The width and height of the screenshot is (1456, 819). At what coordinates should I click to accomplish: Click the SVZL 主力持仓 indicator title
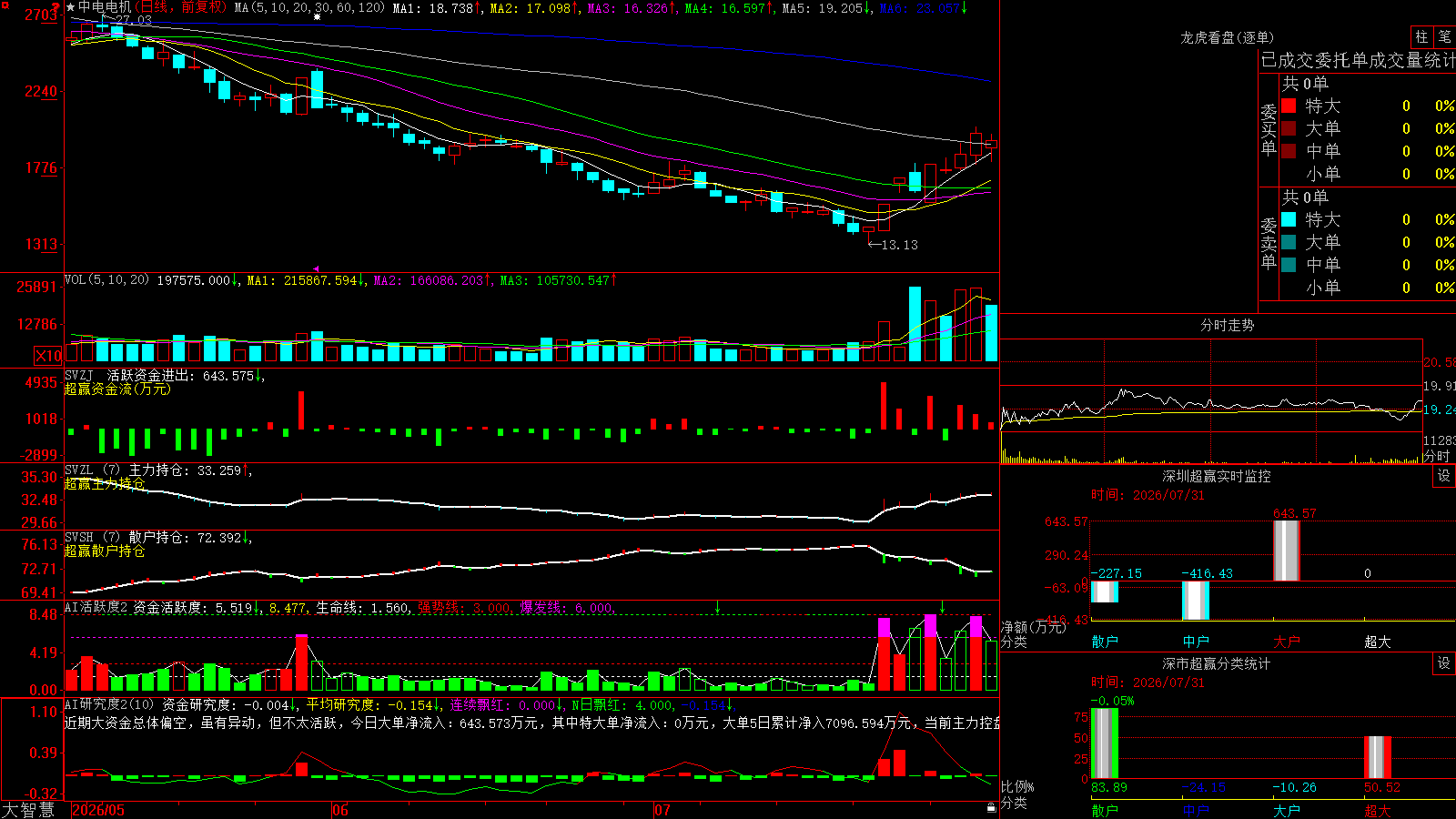coord(126,470)
